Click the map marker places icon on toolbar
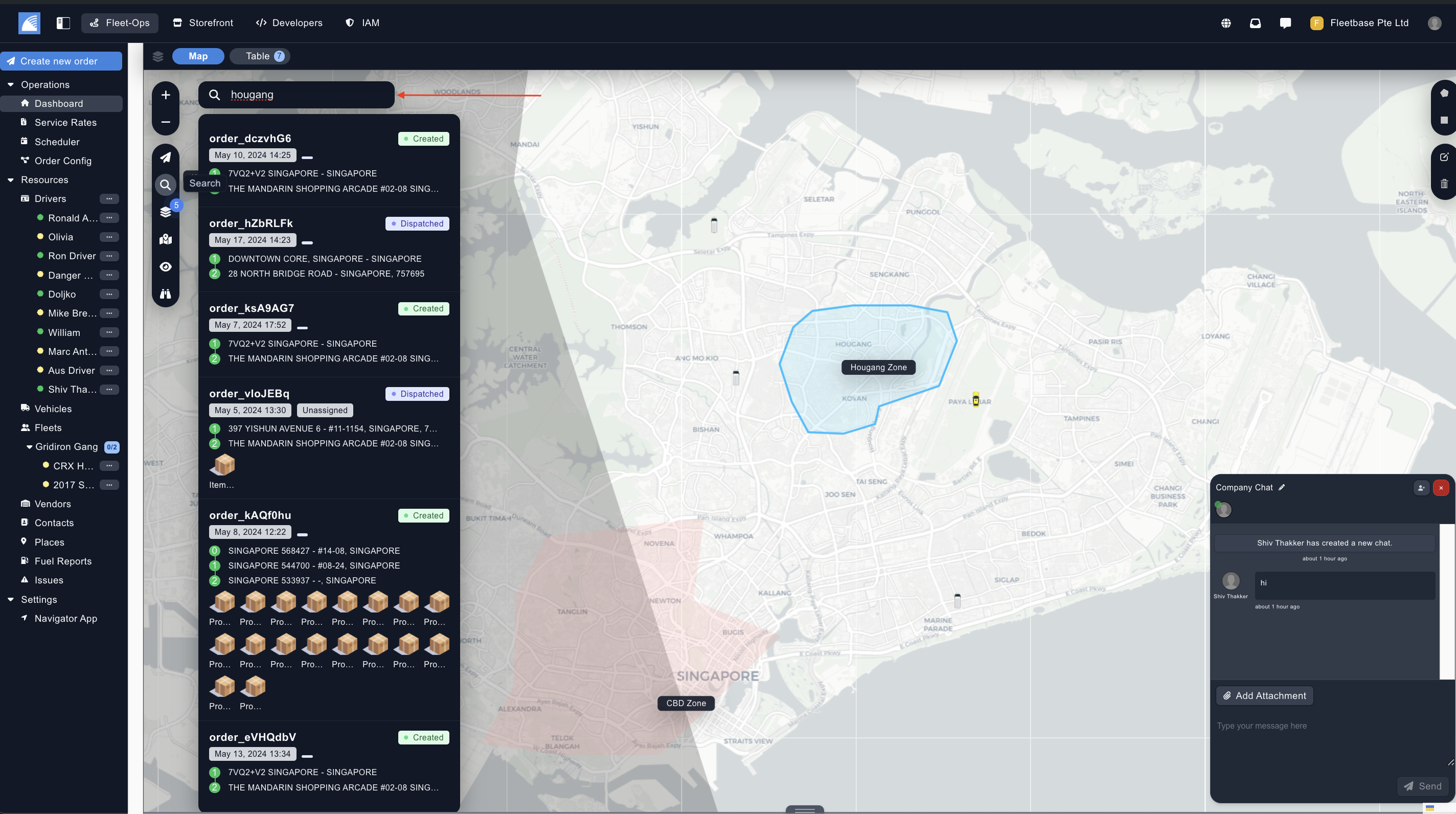1456x814 pixels. click(x=166, y=239)
